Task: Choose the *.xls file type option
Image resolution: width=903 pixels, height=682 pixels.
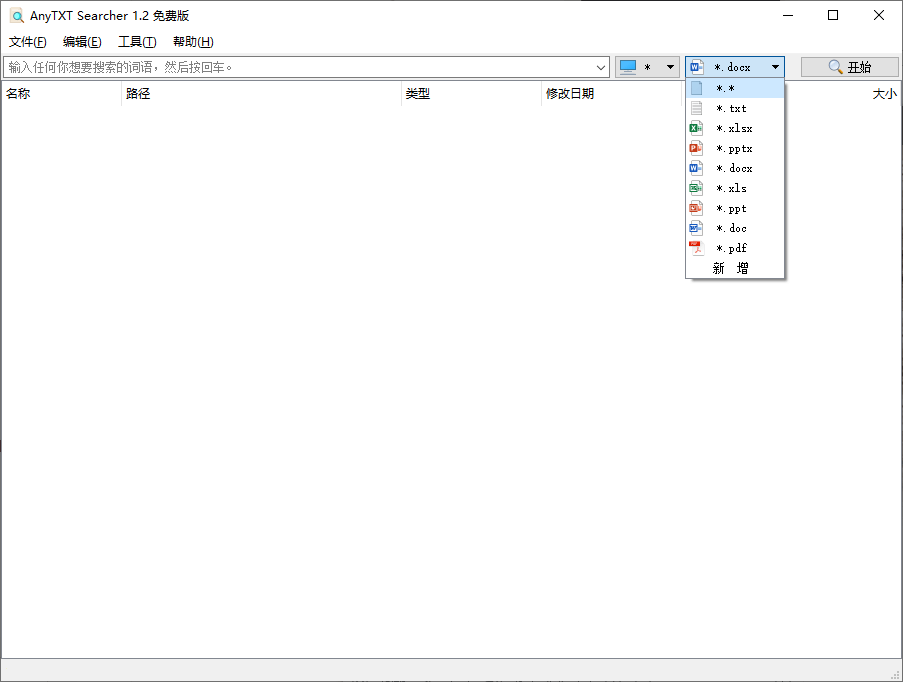Action: [735, 188]
